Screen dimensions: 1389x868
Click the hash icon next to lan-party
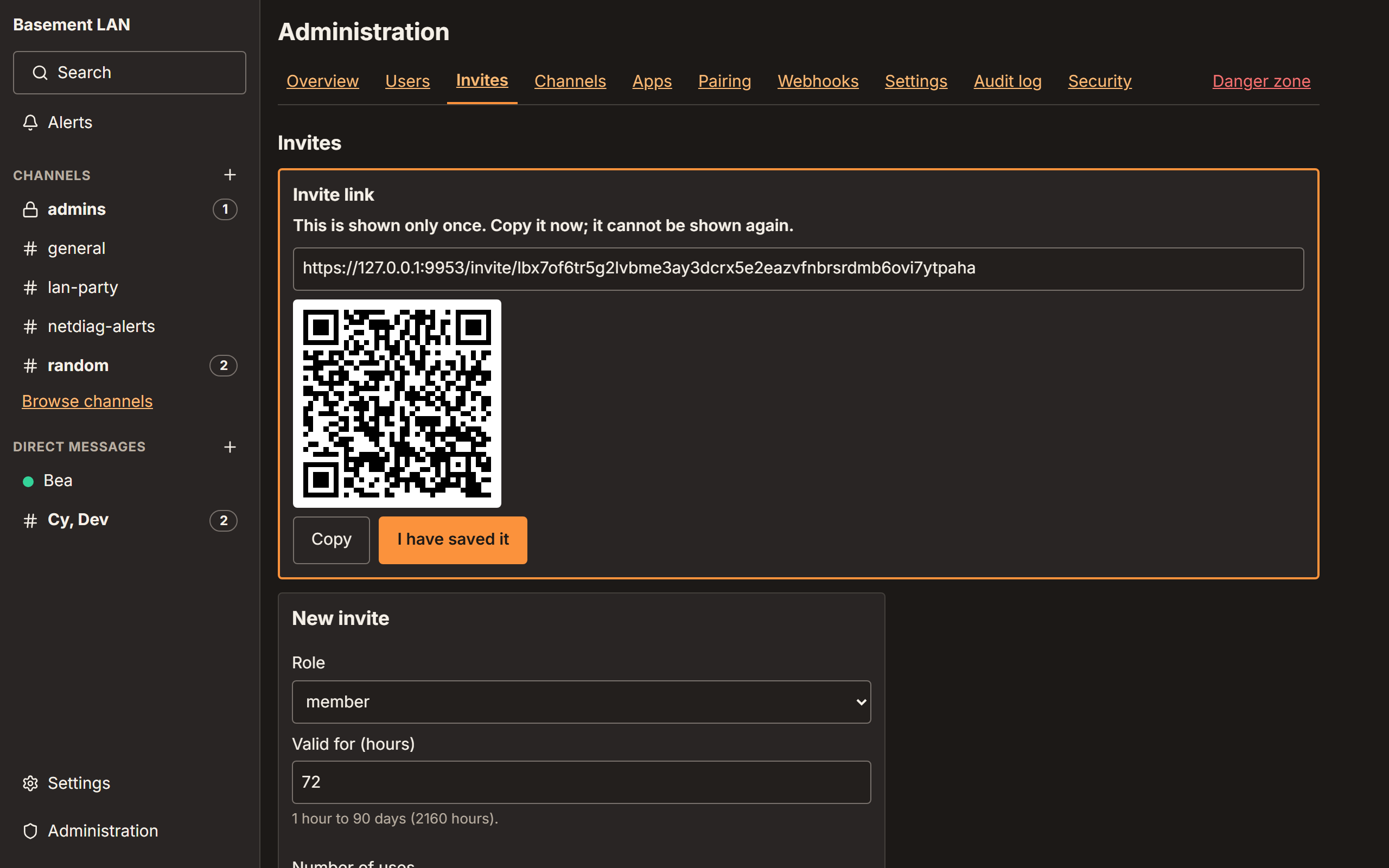pyautogui.click(x=30, y=288)
